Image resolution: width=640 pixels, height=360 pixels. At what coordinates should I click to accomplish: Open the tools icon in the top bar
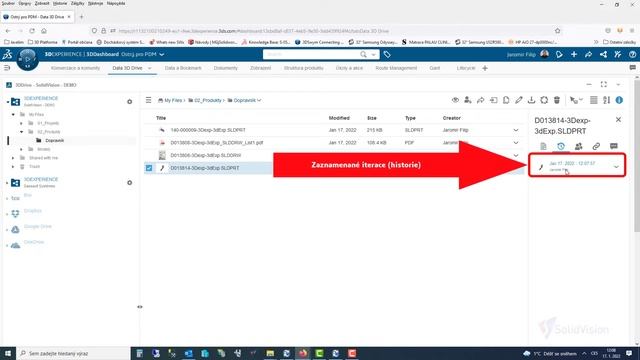(618, 54)
